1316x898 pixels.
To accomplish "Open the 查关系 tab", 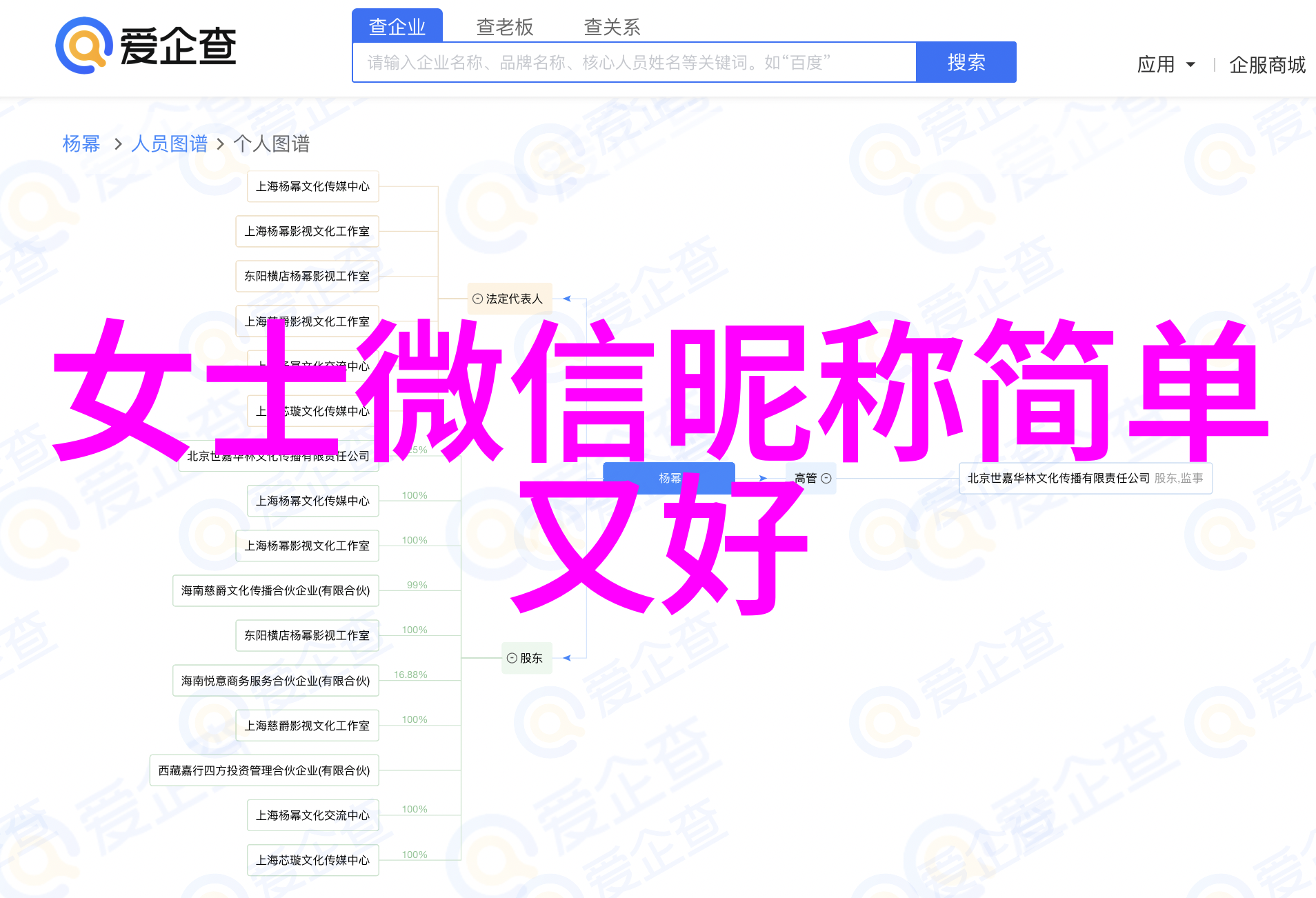I will [612, 27].
